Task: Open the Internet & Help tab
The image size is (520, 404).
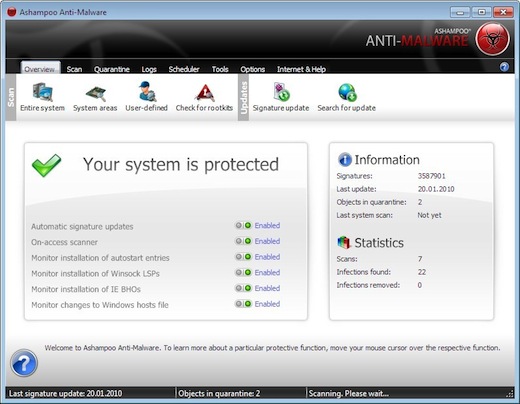Action: point(301,69)
